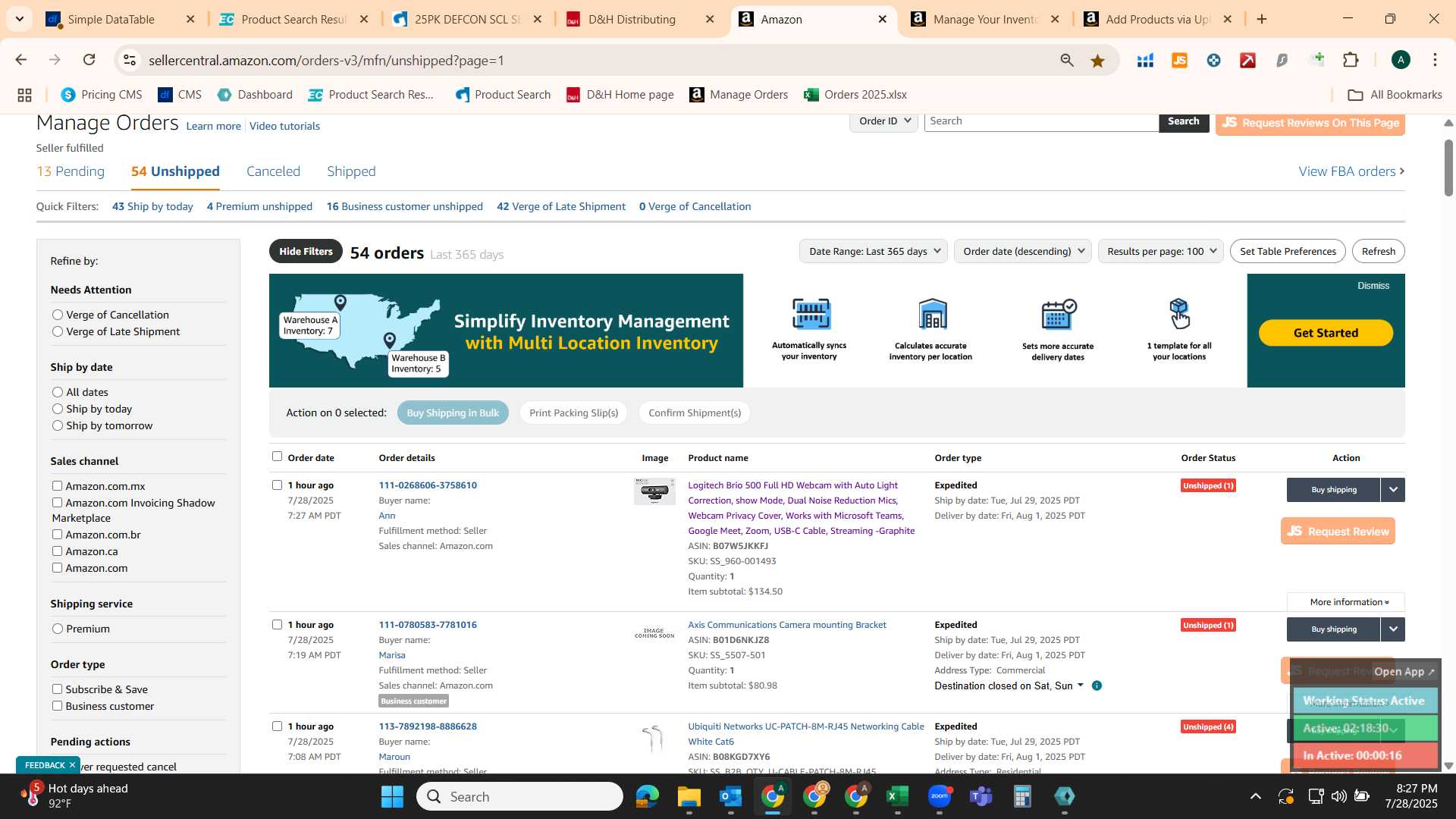The height and width of the screenshot is (819, 1456).
Task: Expand the Destination closed on Sat, Sun arrow
Action: (1081, 686)
